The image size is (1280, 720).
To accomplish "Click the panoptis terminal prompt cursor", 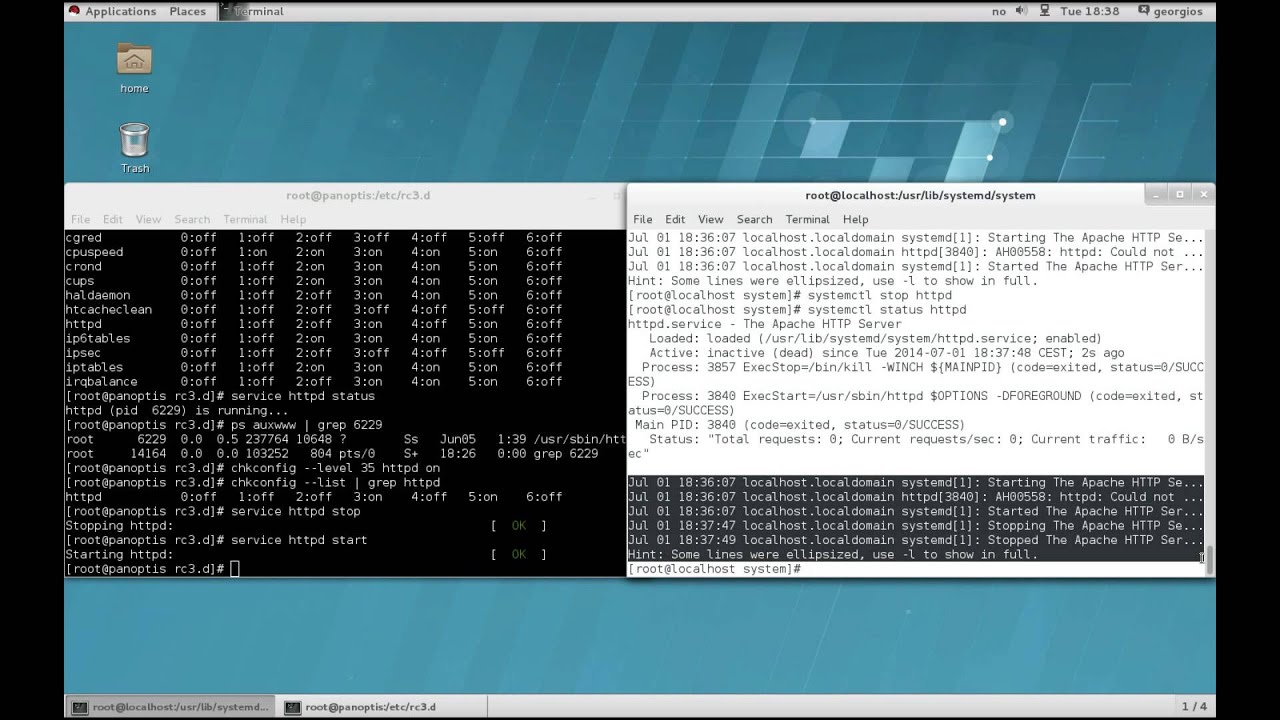I will tap(235, 569).
